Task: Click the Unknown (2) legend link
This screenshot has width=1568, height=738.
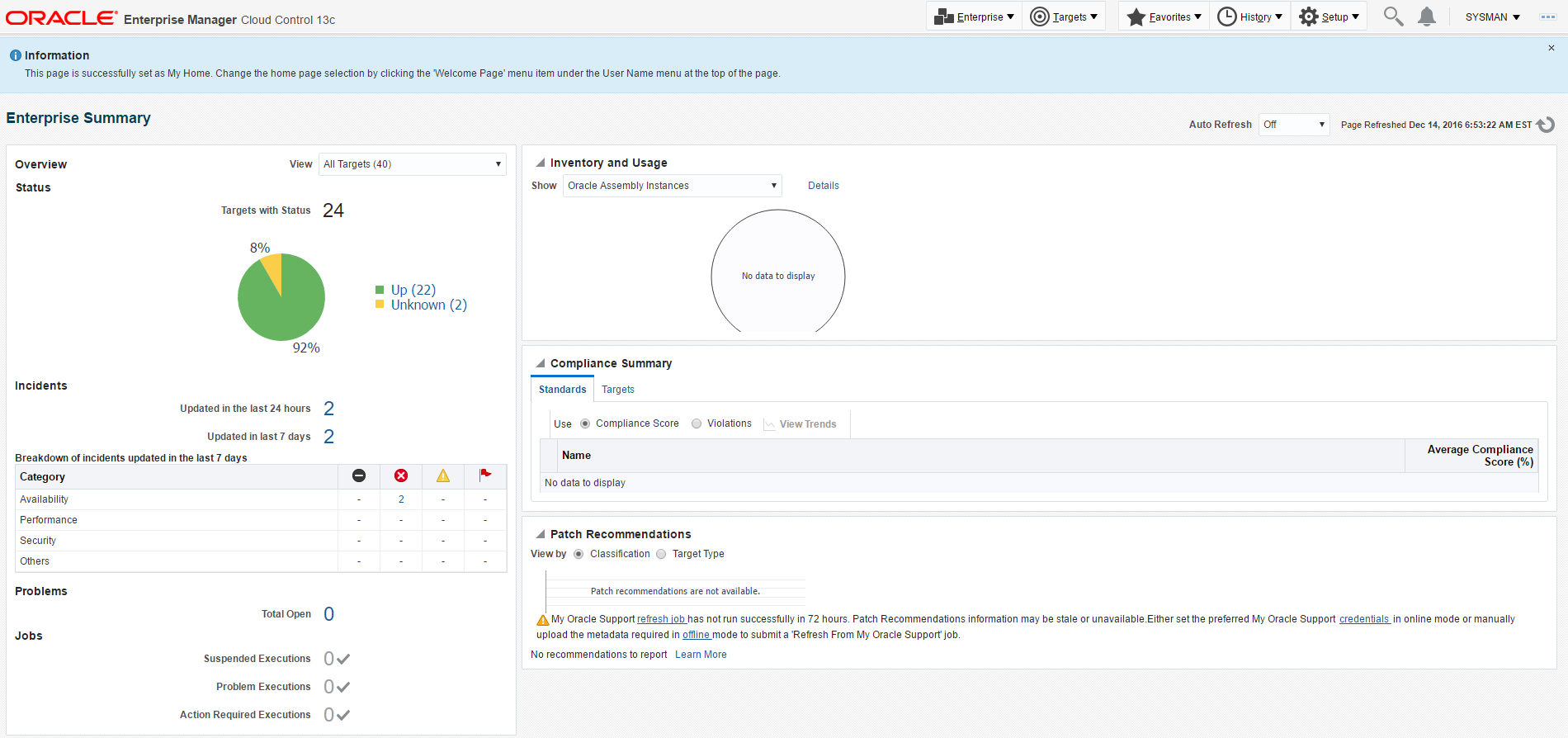Action: (x=429, y=305)
